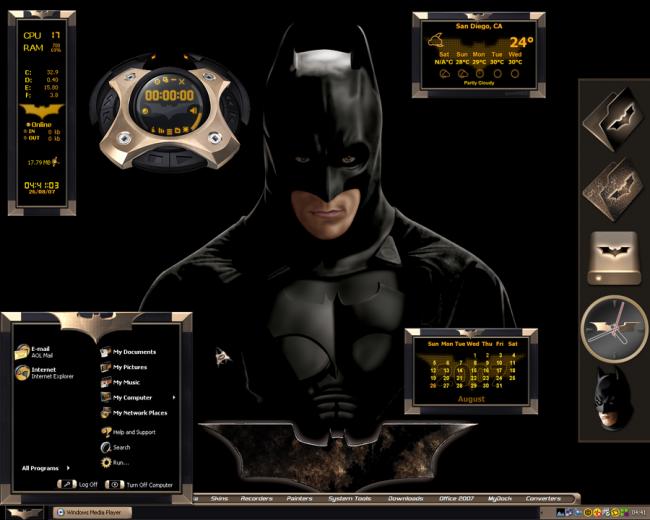The width and height of the screenshot is (650, 520).
Task: Click the player's 00:00:00 time display
Action: pyautogui.click(x=170, y=95)
